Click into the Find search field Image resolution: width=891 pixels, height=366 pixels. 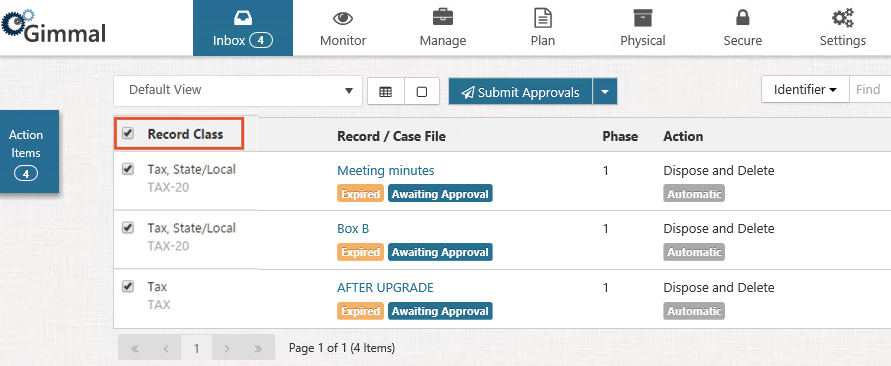click(870, 90)
